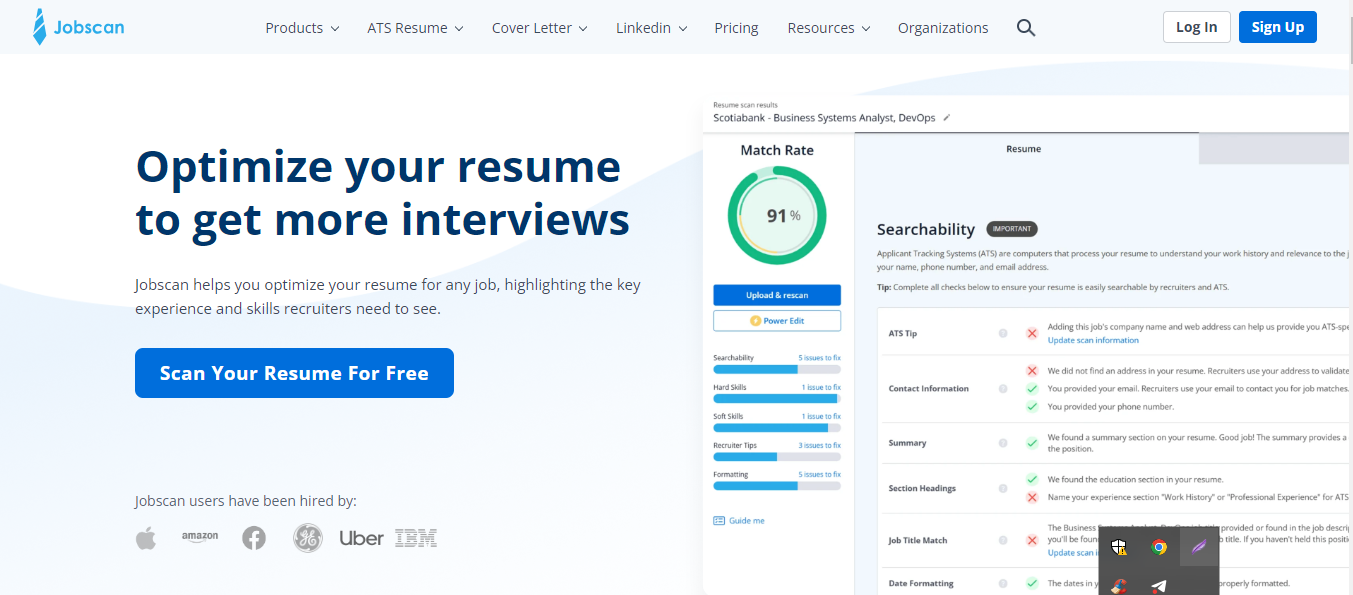
Task: Click the Jobscan logo
Action: (79, 28)
